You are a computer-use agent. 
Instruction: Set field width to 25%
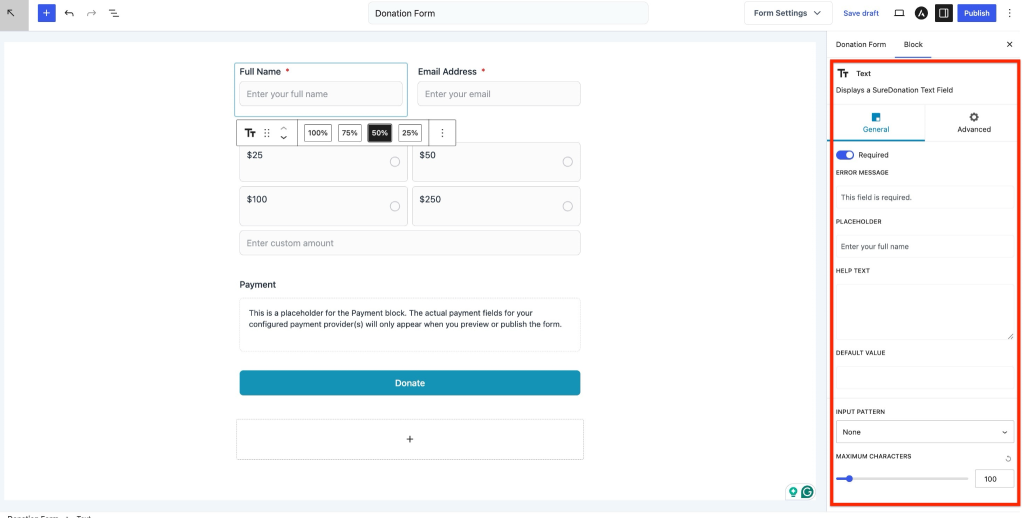coord(409,133)
